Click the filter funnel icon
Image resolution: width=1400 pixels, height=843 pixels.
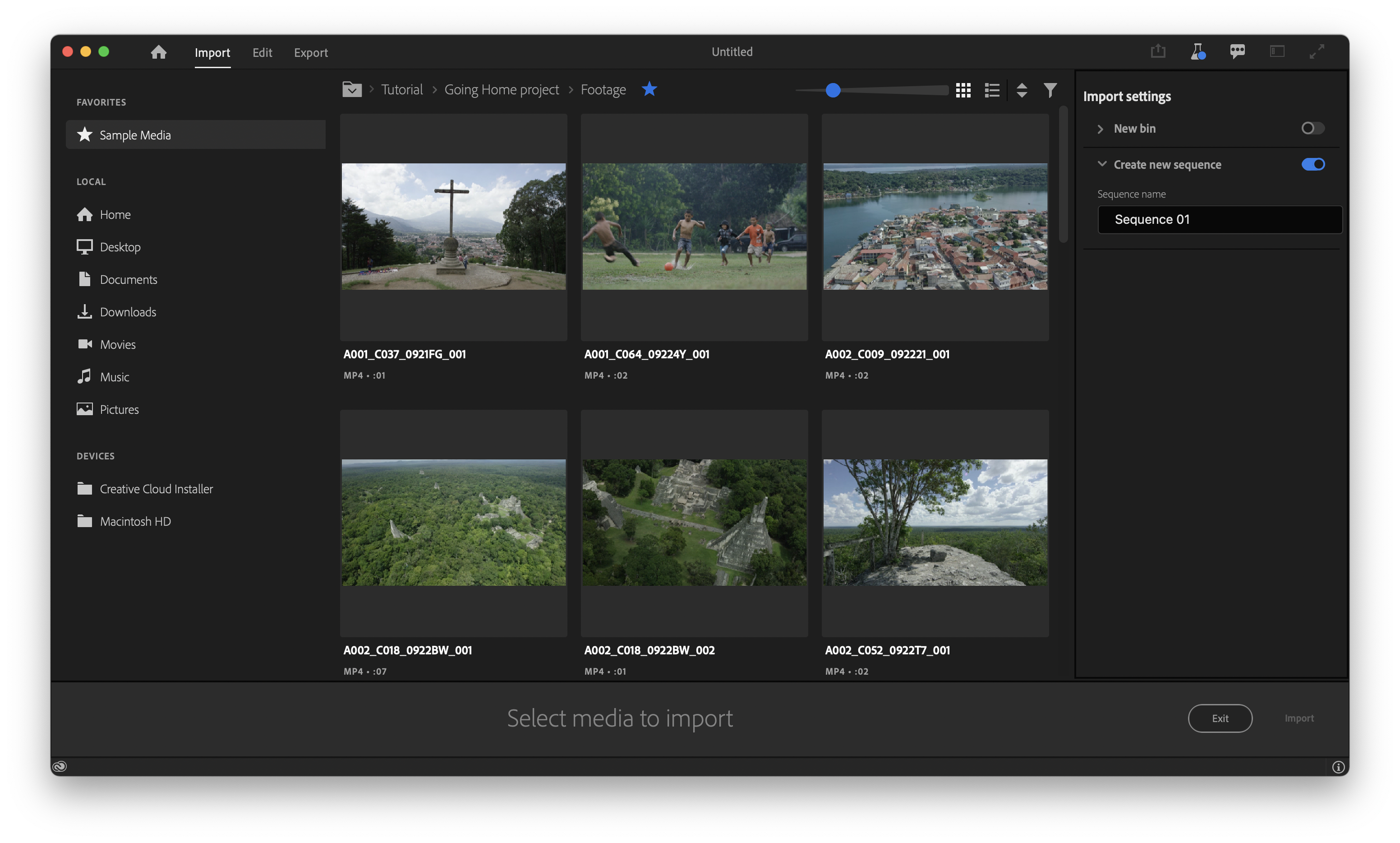pos(1050,90)
